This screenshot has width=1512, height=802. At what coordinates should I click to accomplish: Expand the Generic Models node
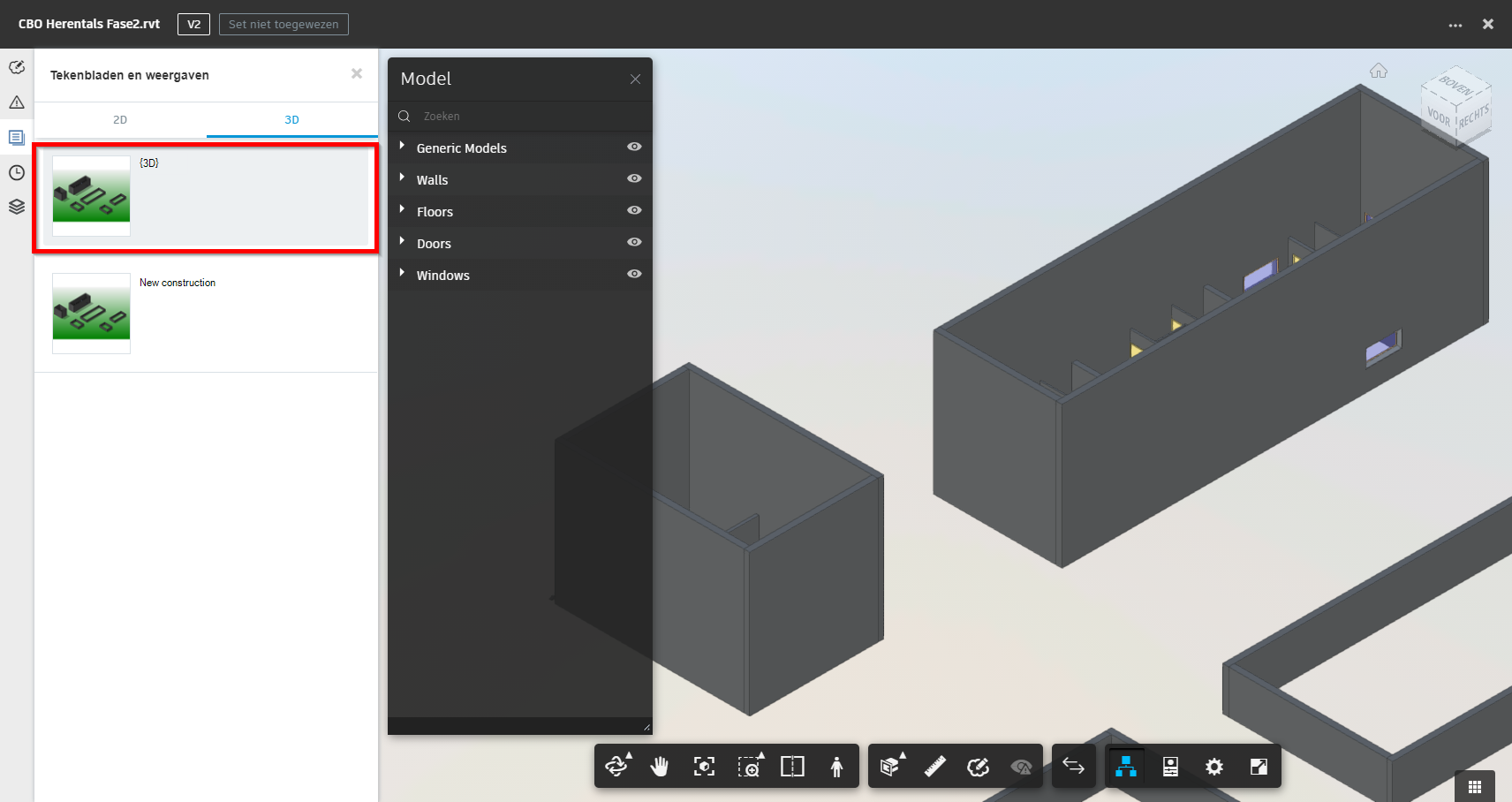tap(402, 146)
